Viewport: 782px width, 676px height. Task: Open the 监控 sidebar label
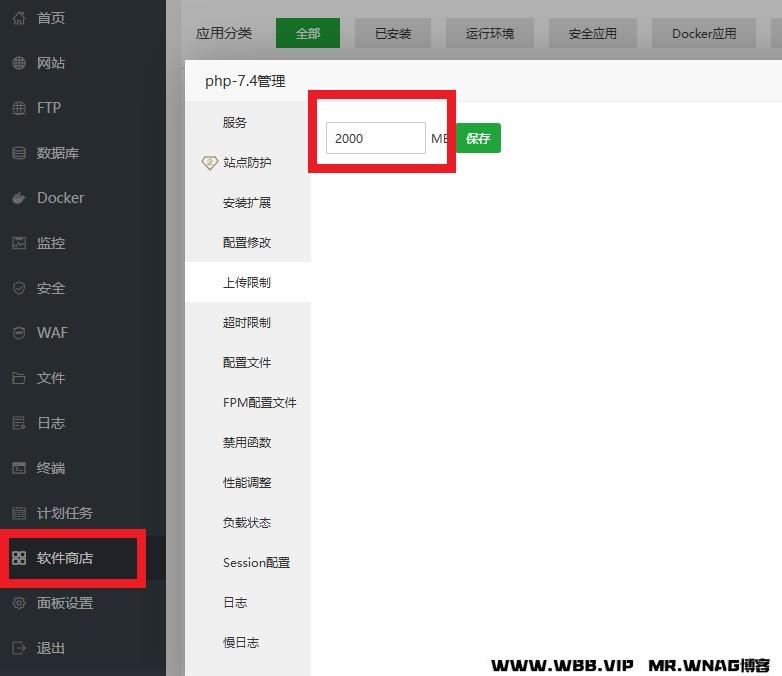click(51, 243)
